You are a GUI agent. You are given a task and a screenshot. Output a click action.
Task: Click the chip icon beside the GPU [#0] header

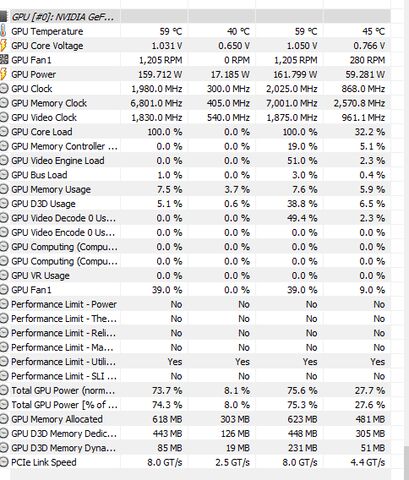point(3,16)
